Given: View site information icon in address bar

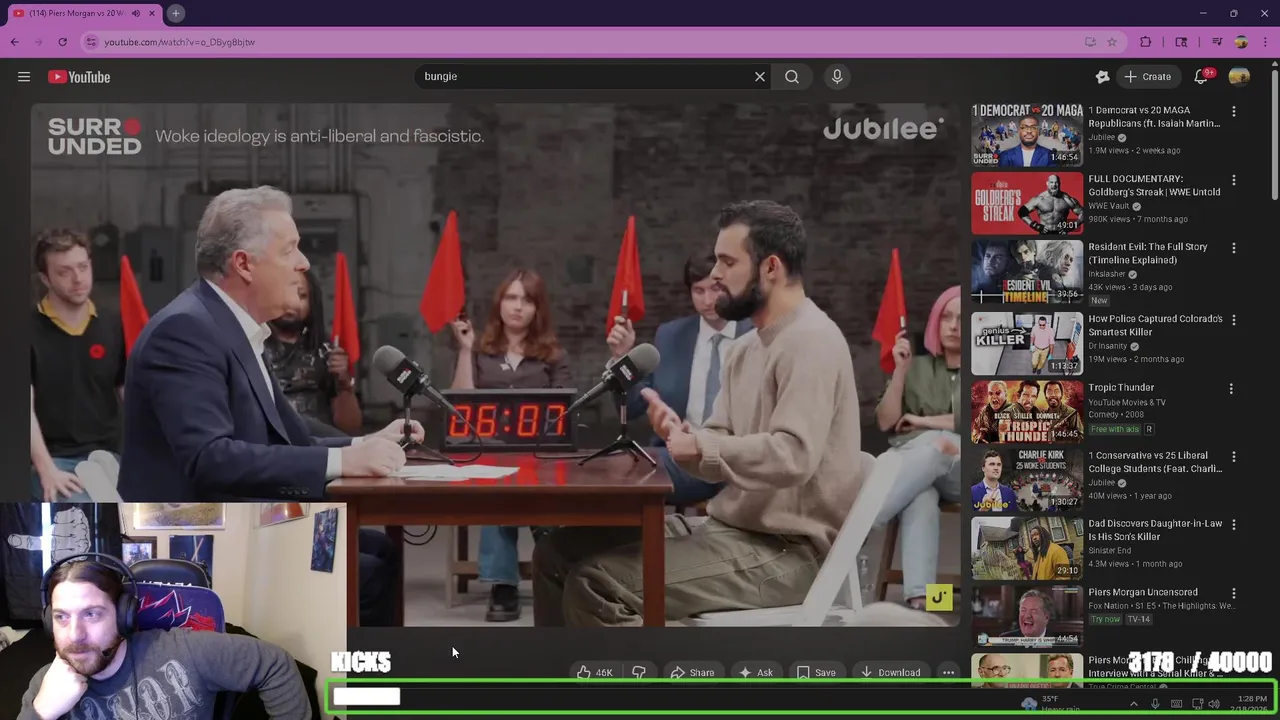Looking at the screenshot, I should [91, 42].
